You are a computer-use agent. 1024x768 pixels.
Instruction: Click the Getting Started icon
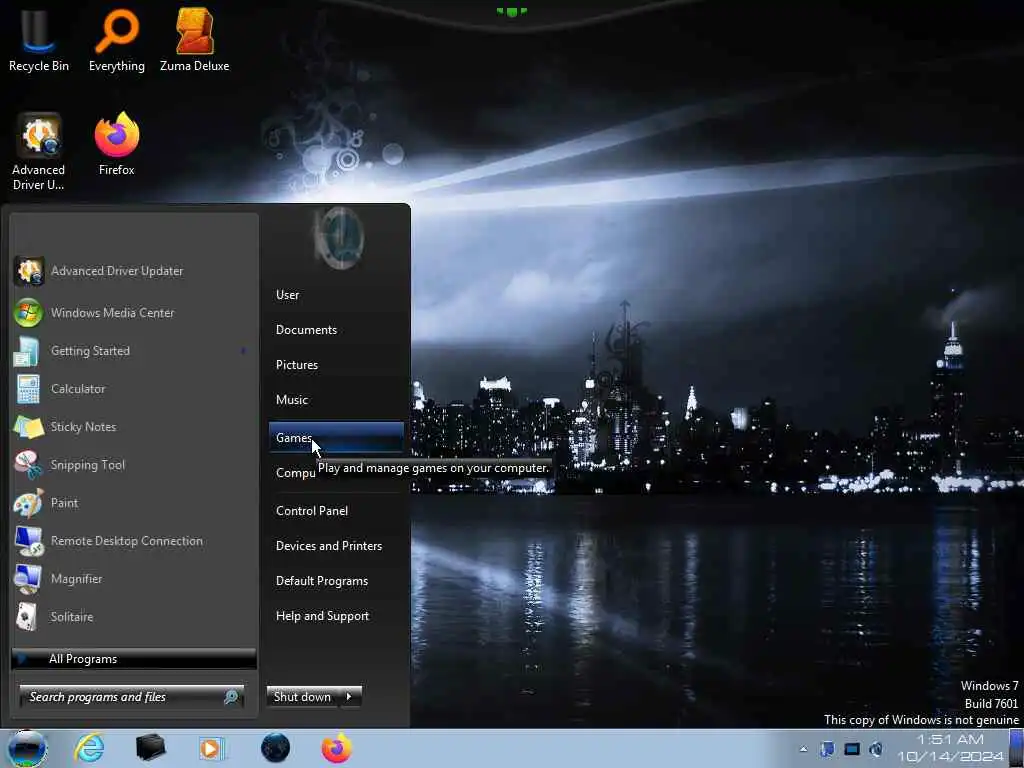pyautogui.click(x=27, y=351)
